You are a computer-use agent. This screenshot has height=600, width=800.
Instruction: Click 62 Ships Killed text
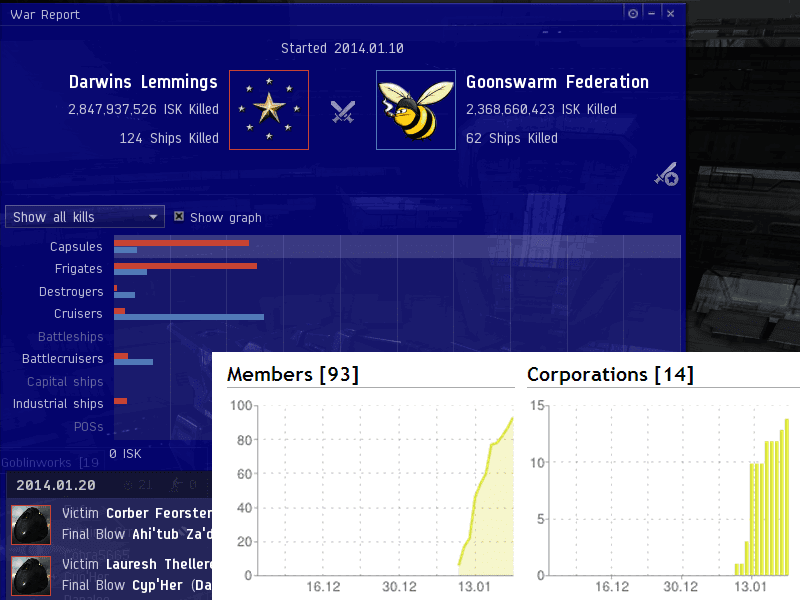click(x=512, y=138)
